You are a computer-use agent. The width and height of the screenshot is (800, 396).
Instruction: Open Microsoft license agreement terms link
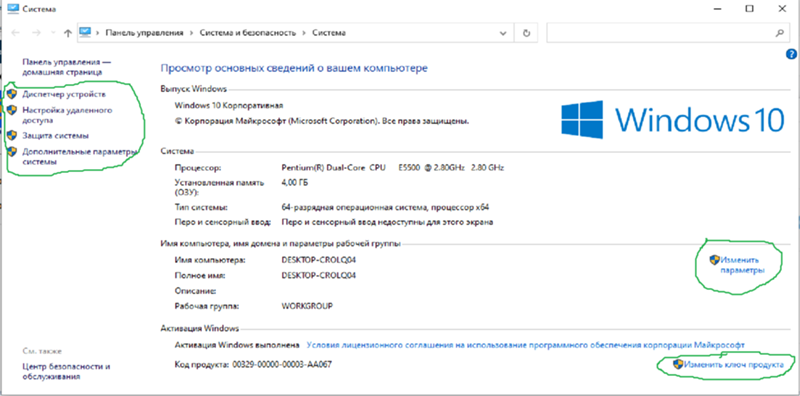526,345
